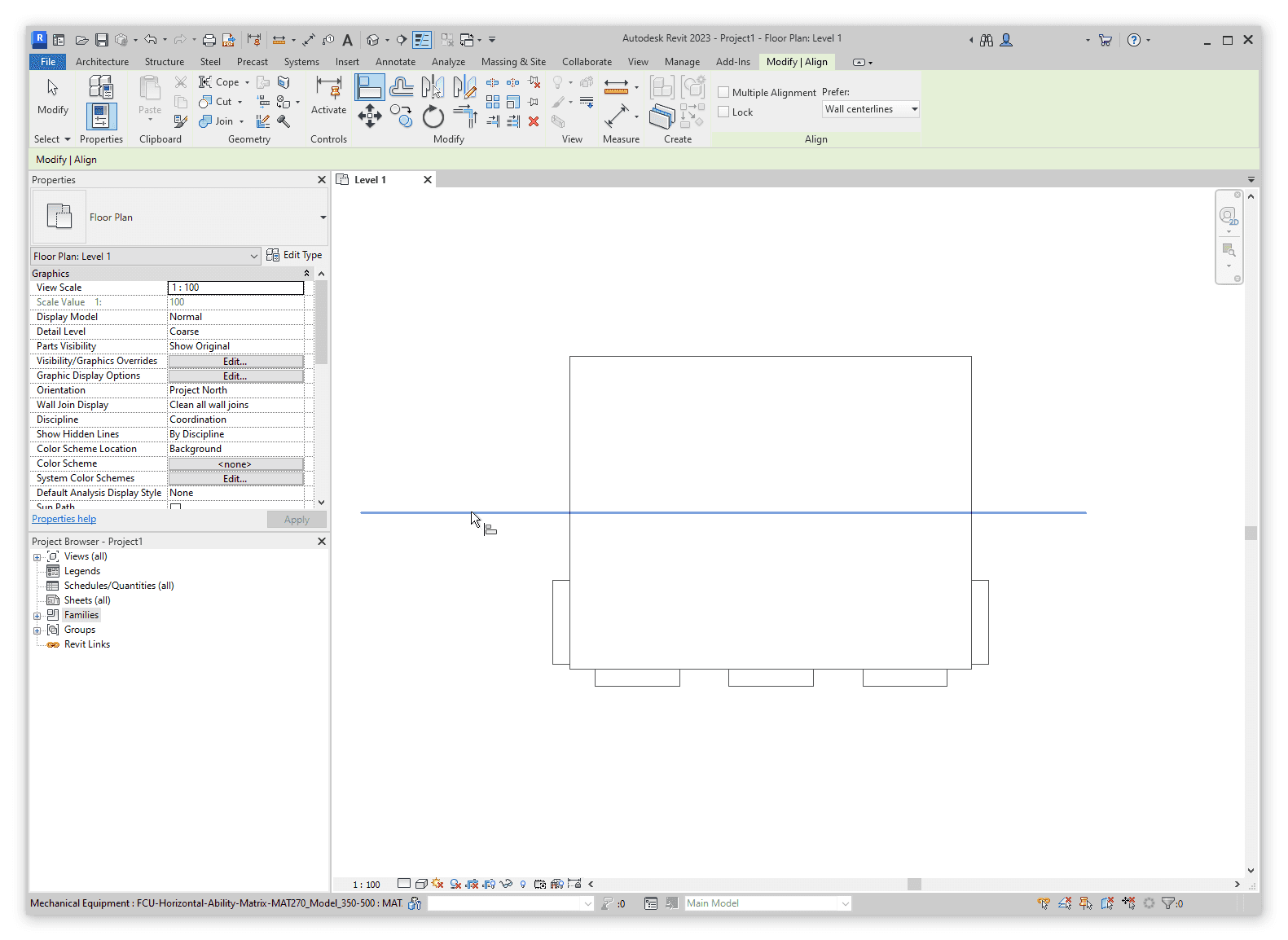The height and width of the screenshot is (940, 1288).
Task: Click the Array tool icon
Action: [x=493, y=102]
